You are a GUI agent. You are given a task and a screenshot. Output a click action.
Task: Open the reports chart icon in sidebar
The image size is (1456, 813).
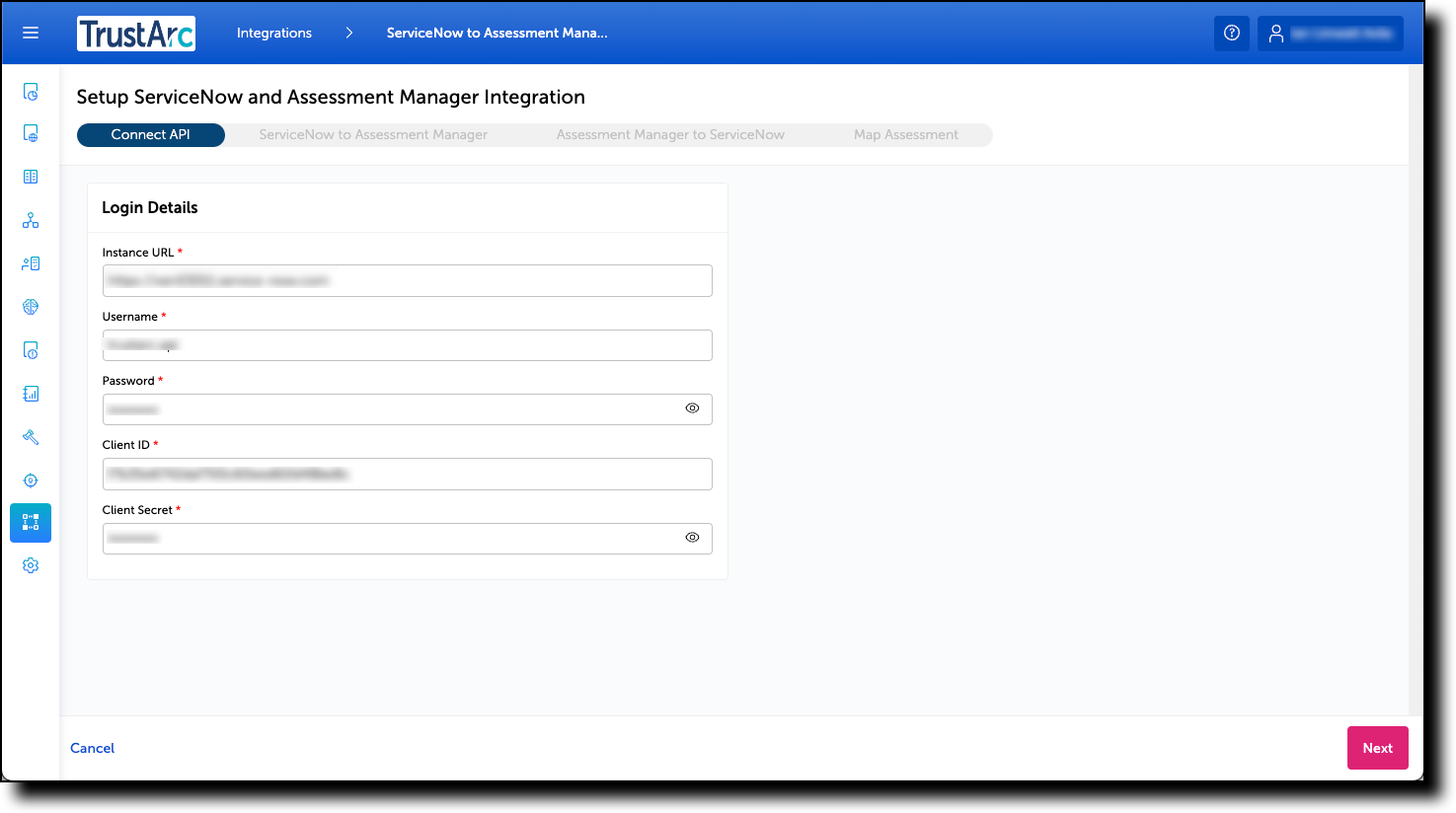pyautogui.click(x=30, y=393)
